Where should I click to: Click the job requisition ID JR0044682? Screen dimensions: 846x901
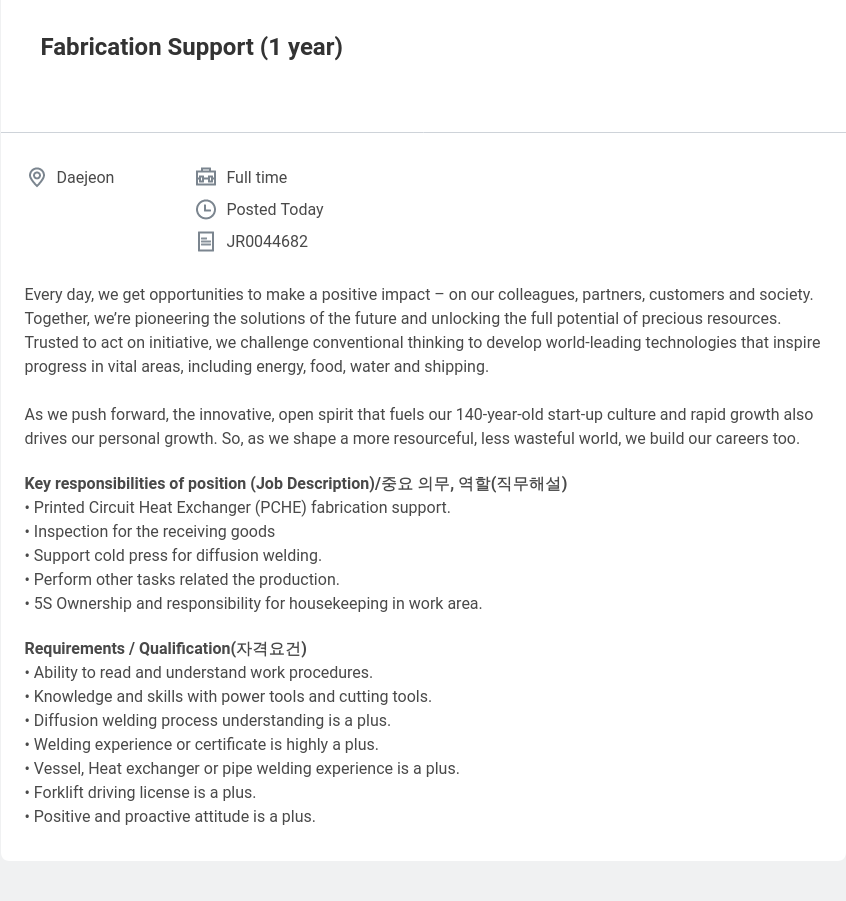[267, 241]
